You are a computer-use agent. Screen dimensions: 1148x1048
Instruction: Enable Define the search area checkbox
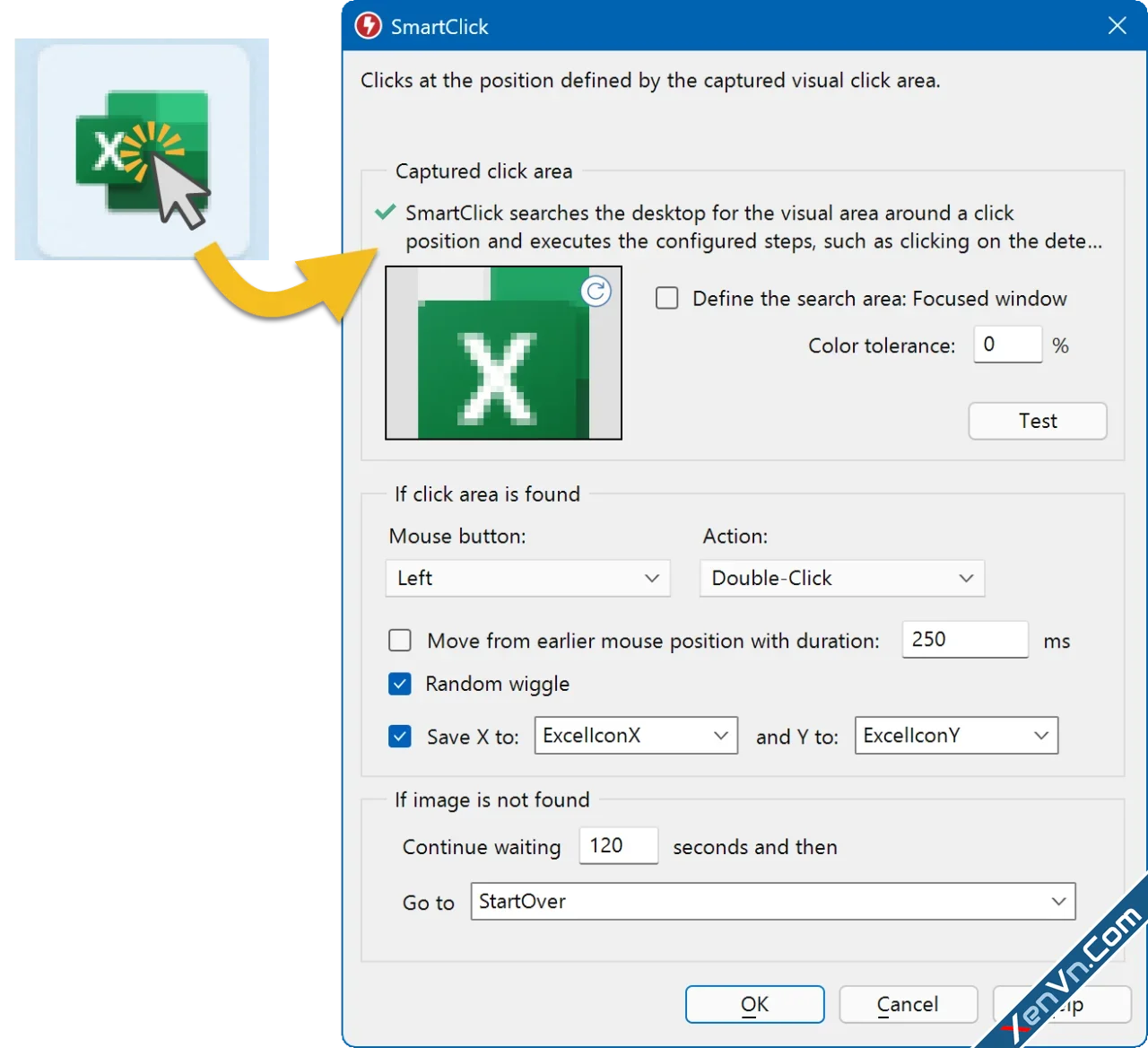click(667, 298)
